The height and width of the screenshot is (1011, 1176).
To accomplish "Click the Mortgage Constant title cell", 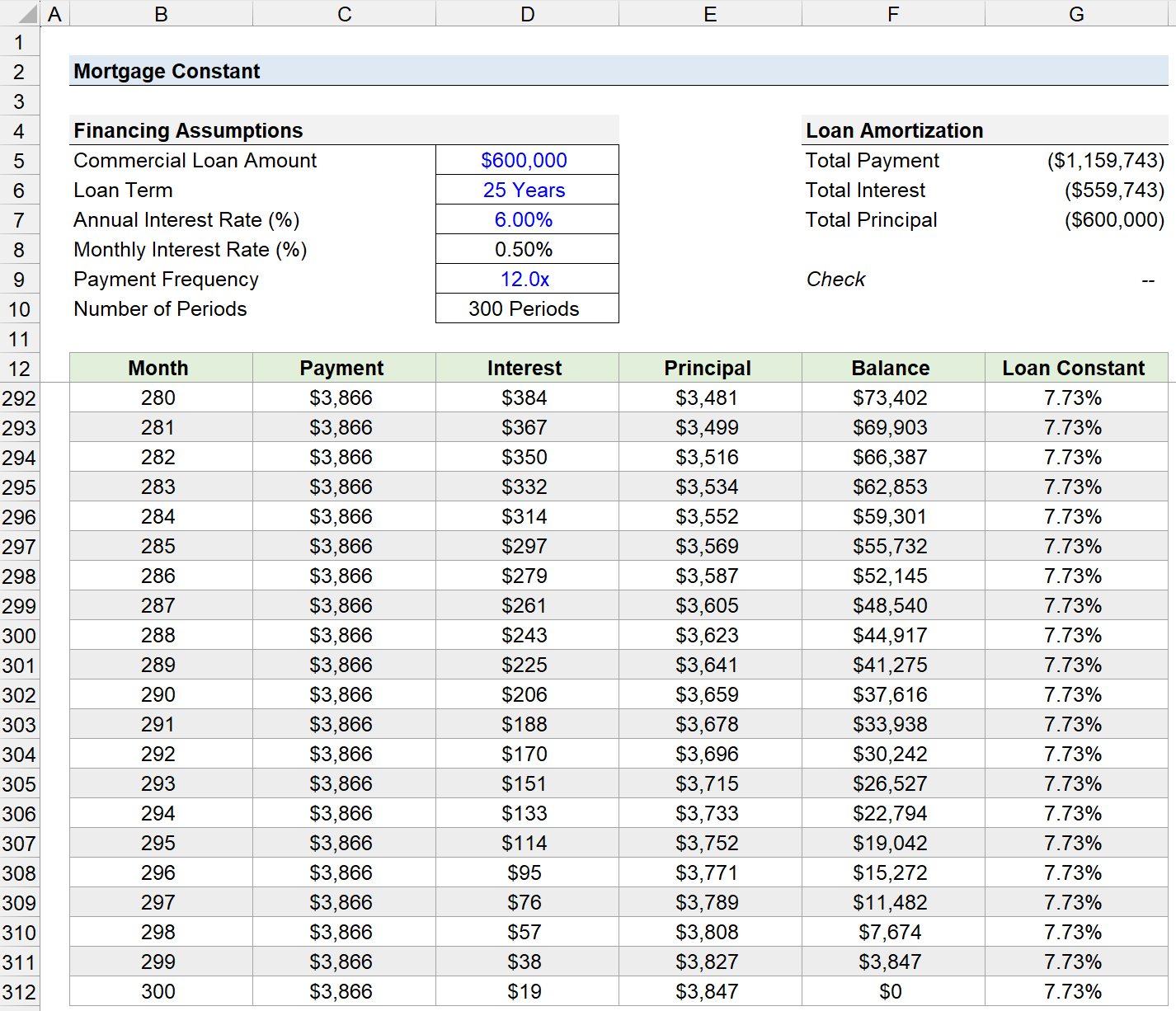I will tap(167, 72).
